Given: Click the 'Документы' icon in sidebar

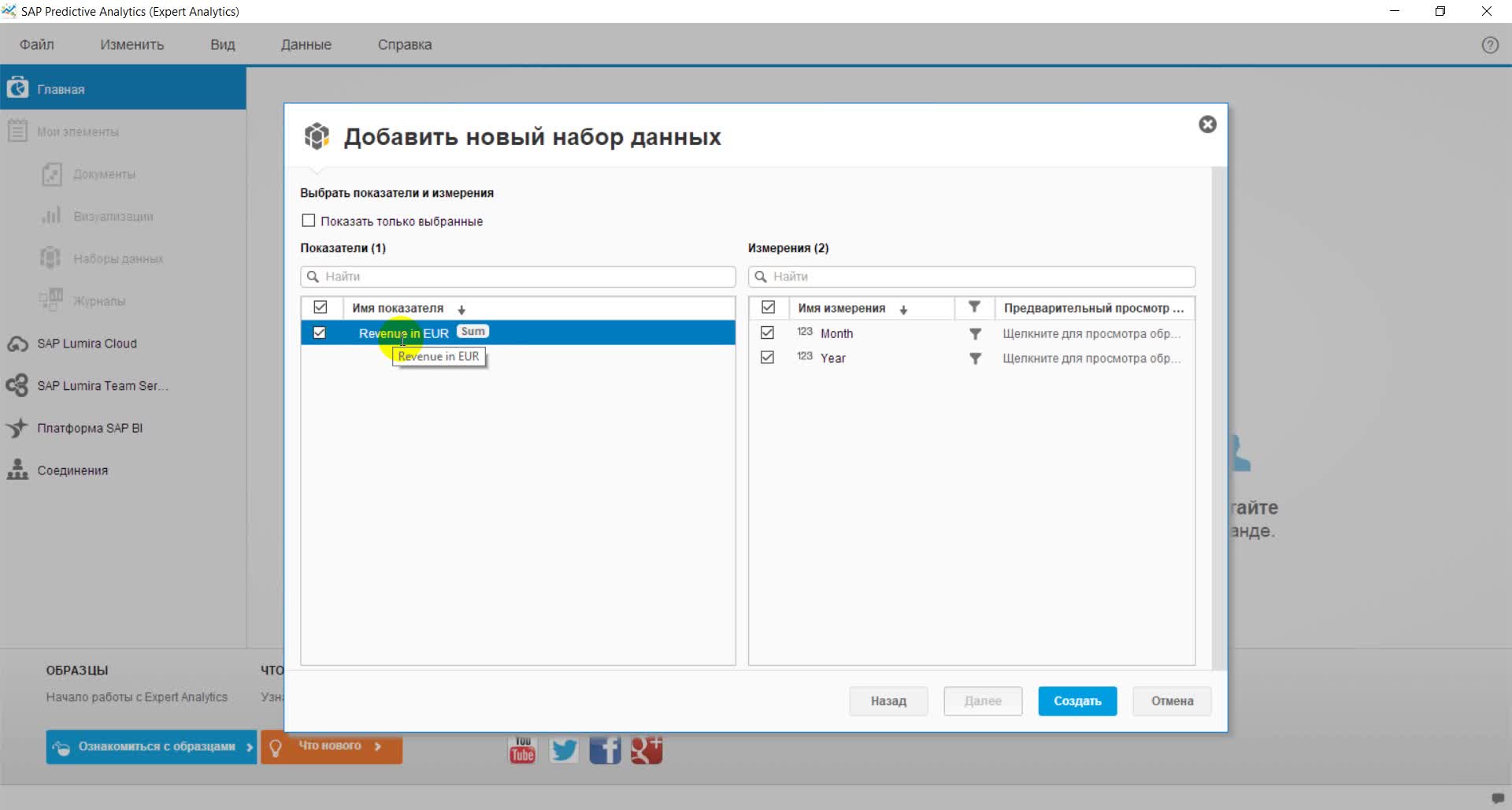Looking at the screenshot, I should (52, 173).
